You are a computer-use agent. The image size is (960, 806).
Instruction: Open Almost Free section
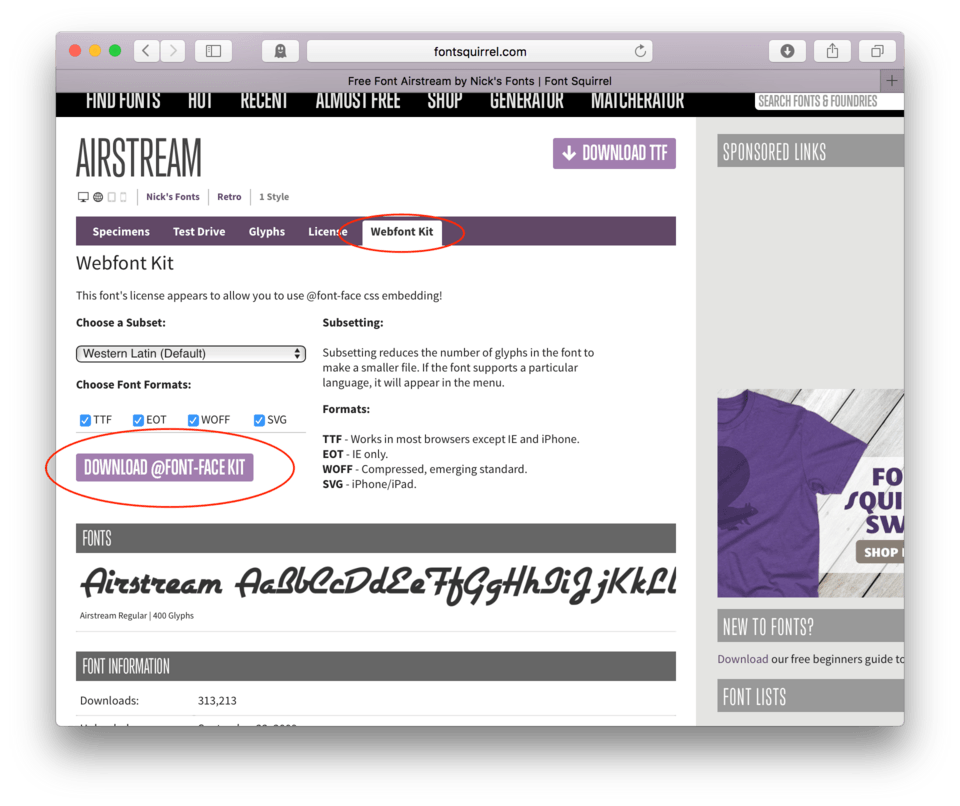coord(358,101)
